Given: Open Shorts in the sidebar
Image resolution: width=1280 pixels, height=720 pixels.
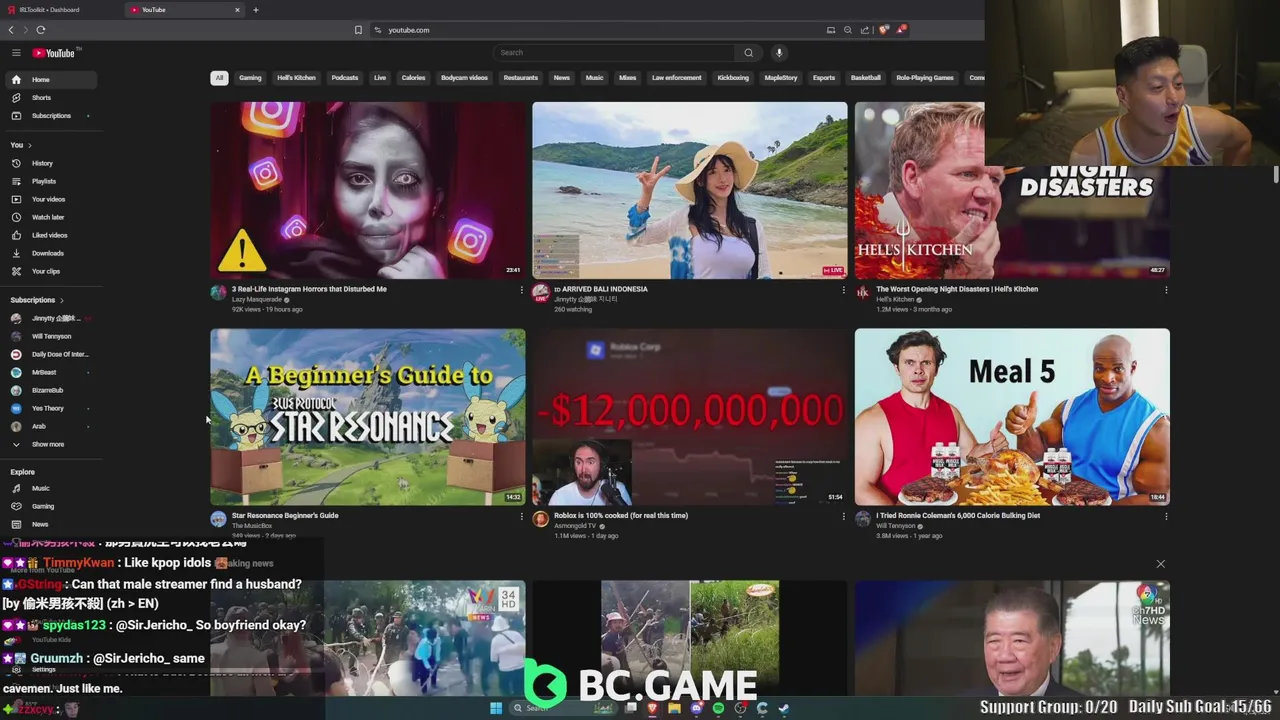Looking at the screenshot, I should point(51,98).
